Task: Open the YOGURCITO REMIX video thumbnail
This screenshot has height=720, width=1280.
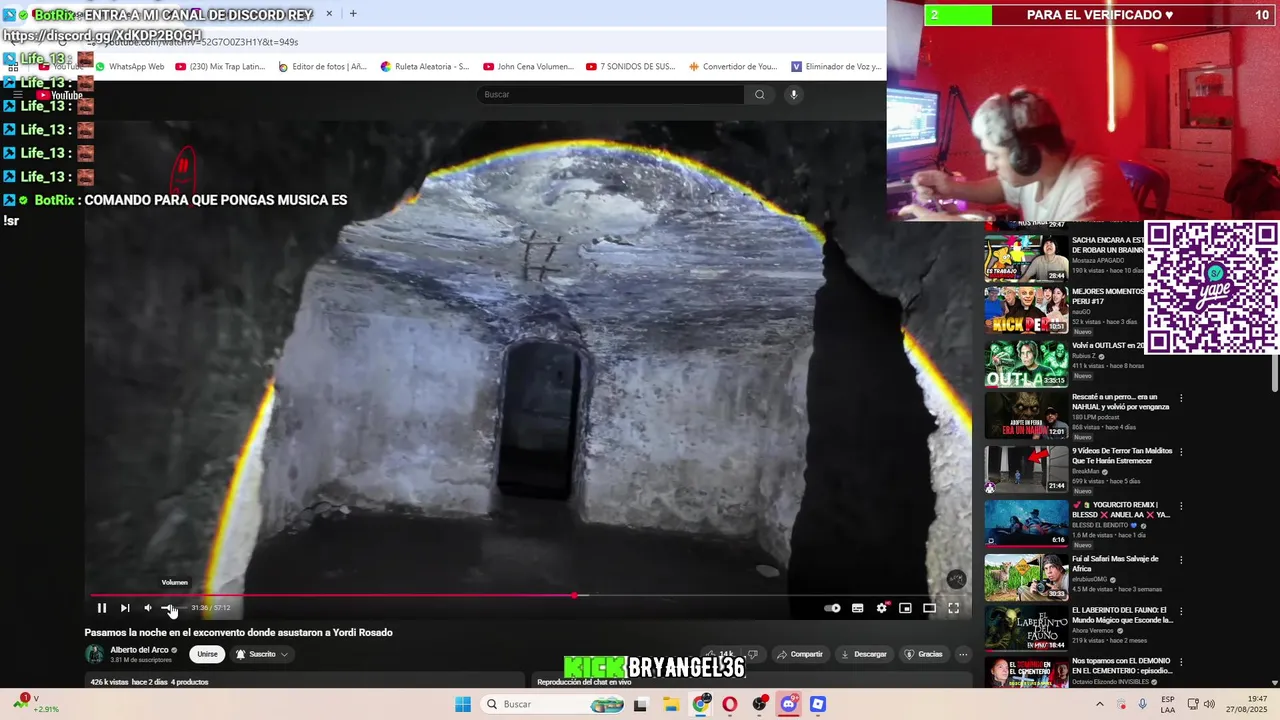Action: (x=1026, y=524)
